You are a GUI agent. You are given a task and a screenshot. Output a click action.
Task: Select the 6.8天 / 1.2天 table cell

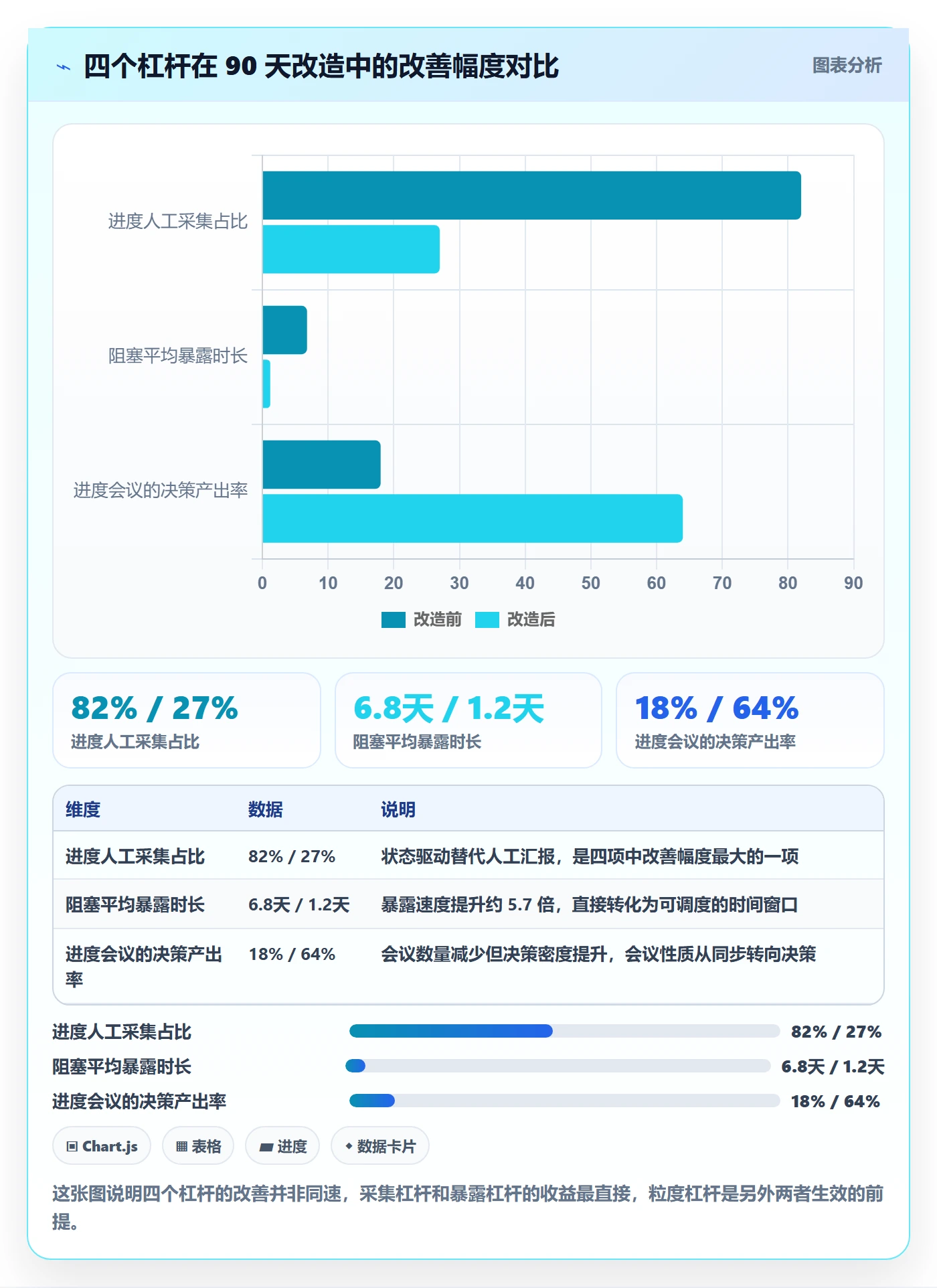point(299,905)
